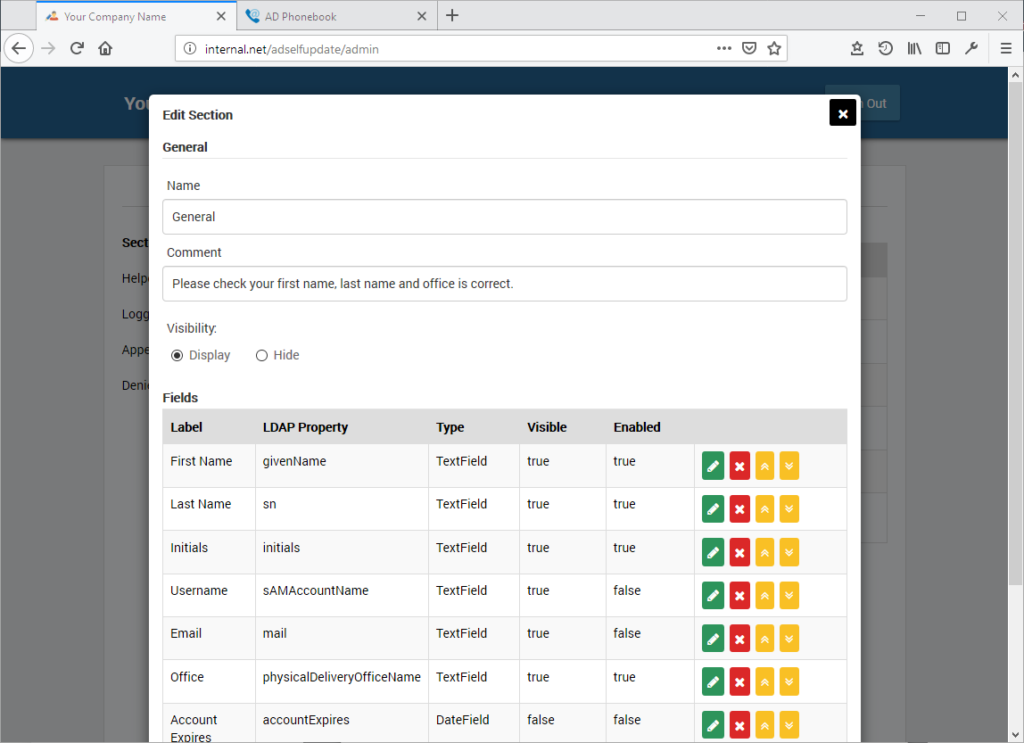Open the page actions menu
The height and width of the screenshot is (743, 1024).
(x=724, y=47)
